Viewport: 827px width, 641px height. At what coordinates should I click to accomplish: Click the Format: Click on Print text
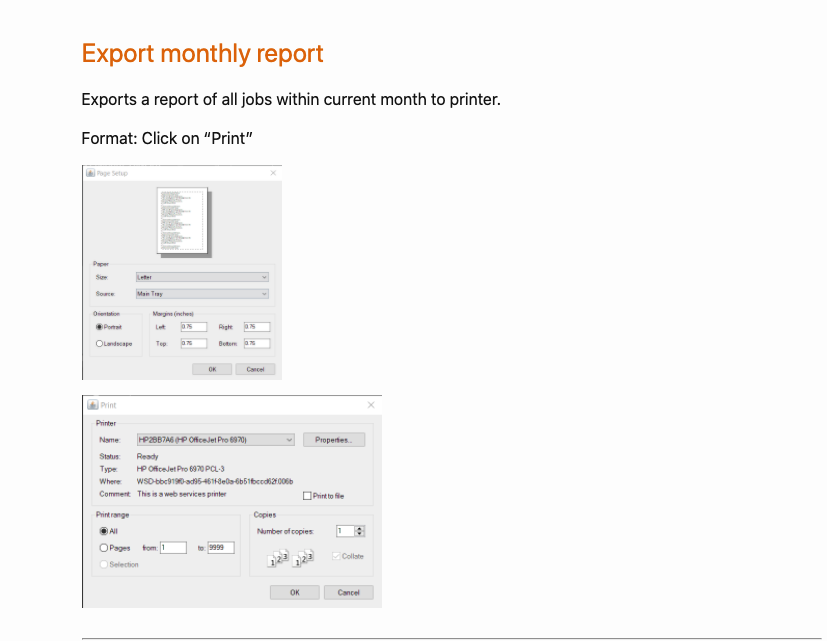pyautogui.click(x=167, y=139)
